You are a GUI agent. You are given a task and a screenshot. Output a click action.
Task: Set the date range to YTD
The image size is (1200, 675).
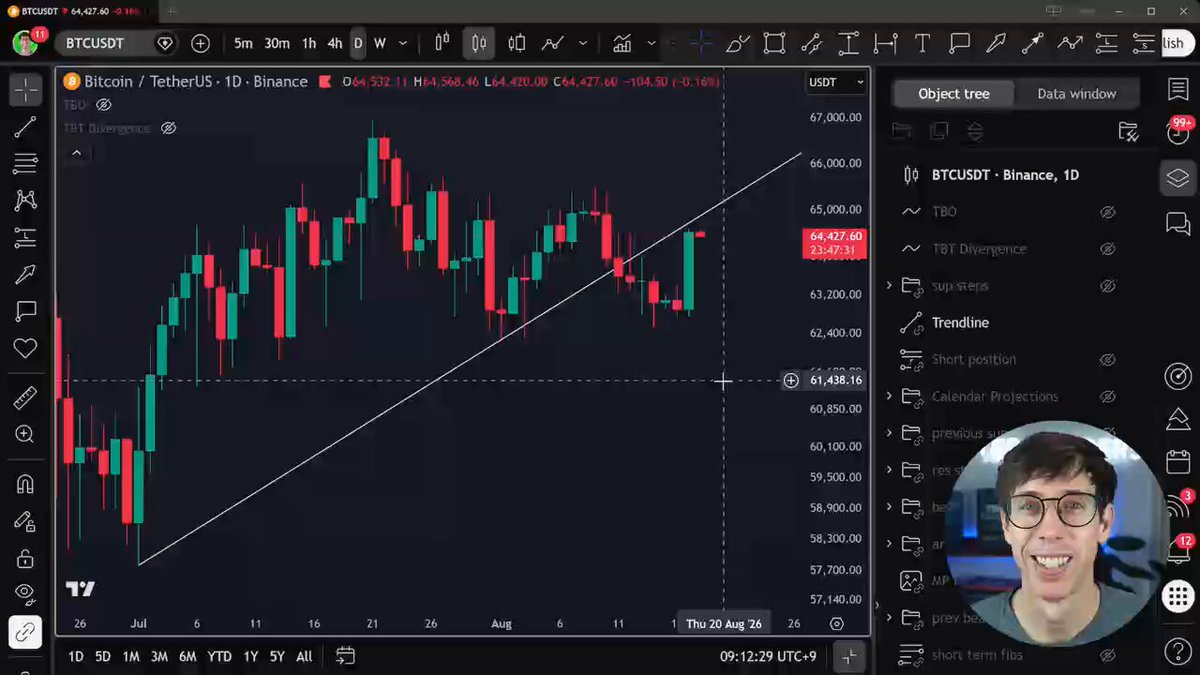coord(219,657)
